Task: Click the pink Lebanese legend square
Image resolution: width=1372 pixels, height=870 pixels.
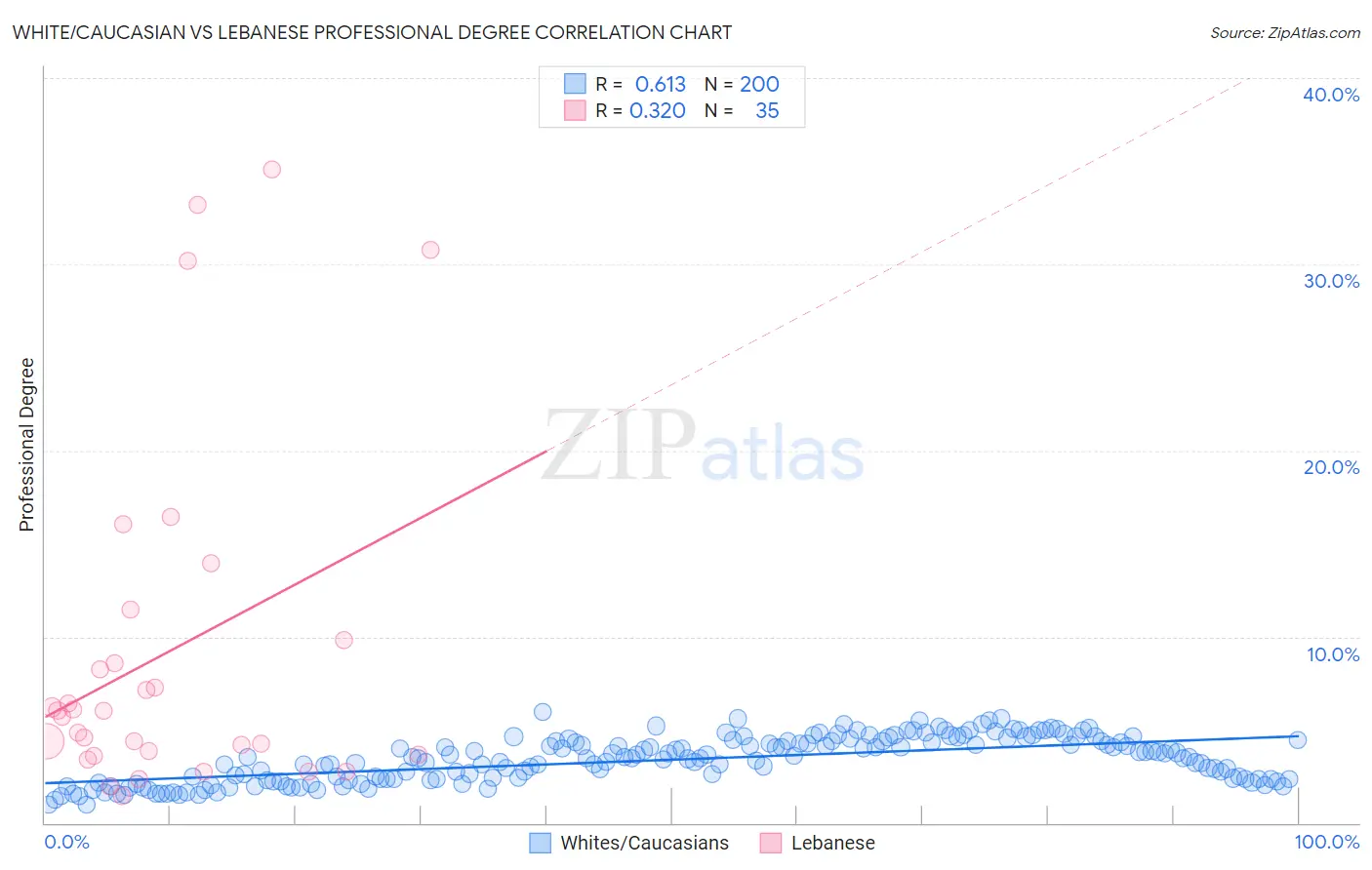Action: pos(770,843)
